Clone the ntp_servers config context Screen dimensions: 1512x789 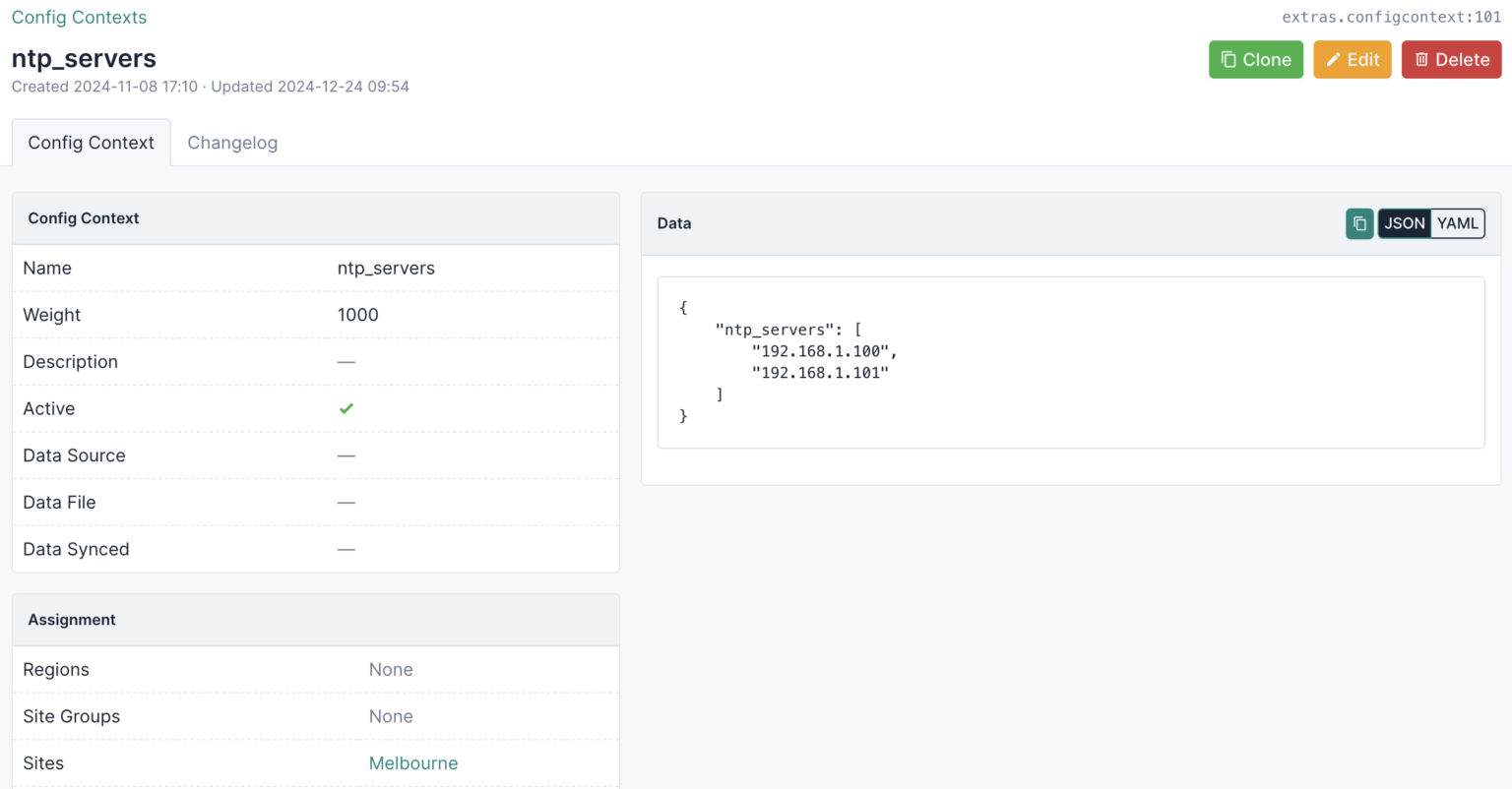pos(1256,59)
